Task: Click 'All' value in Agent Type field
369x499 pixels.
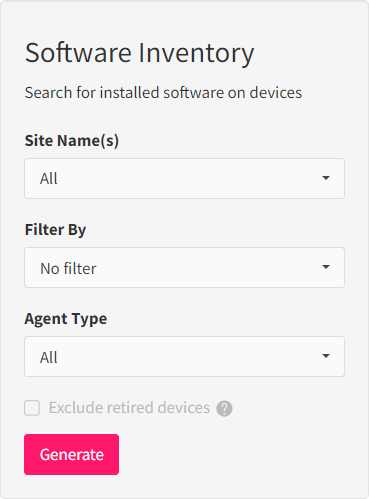Action: pyautogui.click(x=49, y=358)
